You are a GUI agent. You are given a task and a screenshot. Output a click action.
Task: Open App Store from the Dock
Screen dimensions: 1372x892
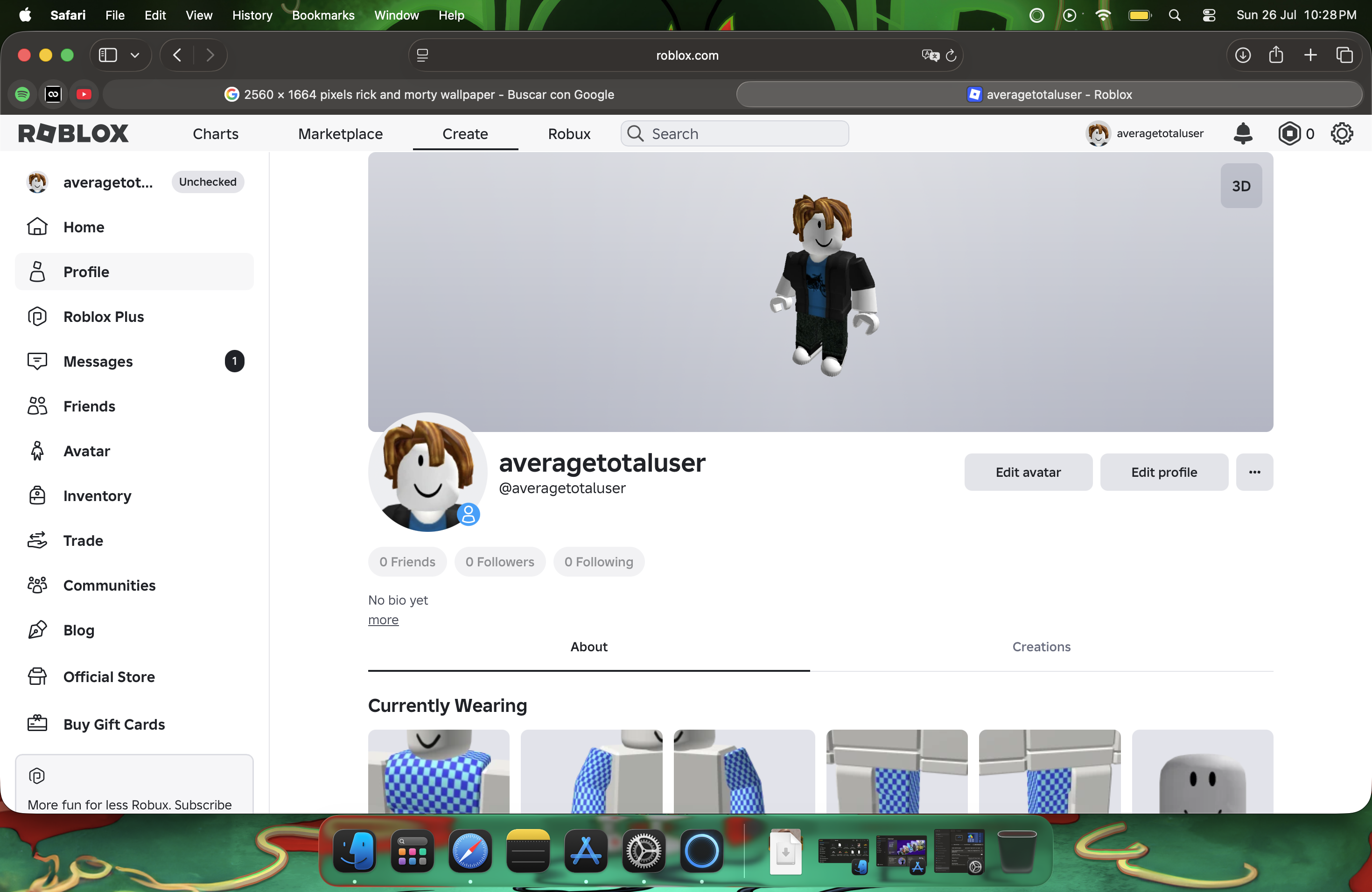click(586, 851)
